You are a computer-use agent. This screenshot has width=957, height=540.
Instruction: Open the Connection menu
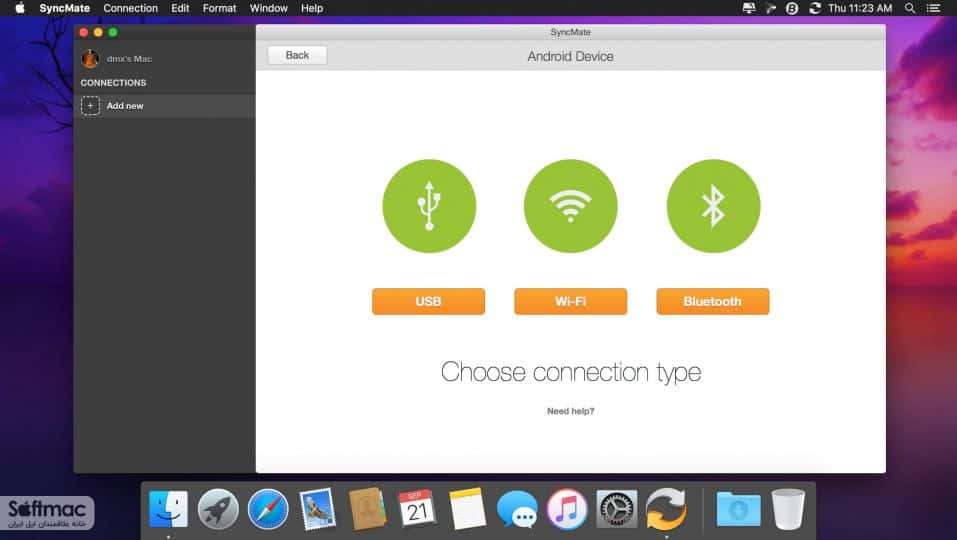pyautogui.click(x=131, y=8)
